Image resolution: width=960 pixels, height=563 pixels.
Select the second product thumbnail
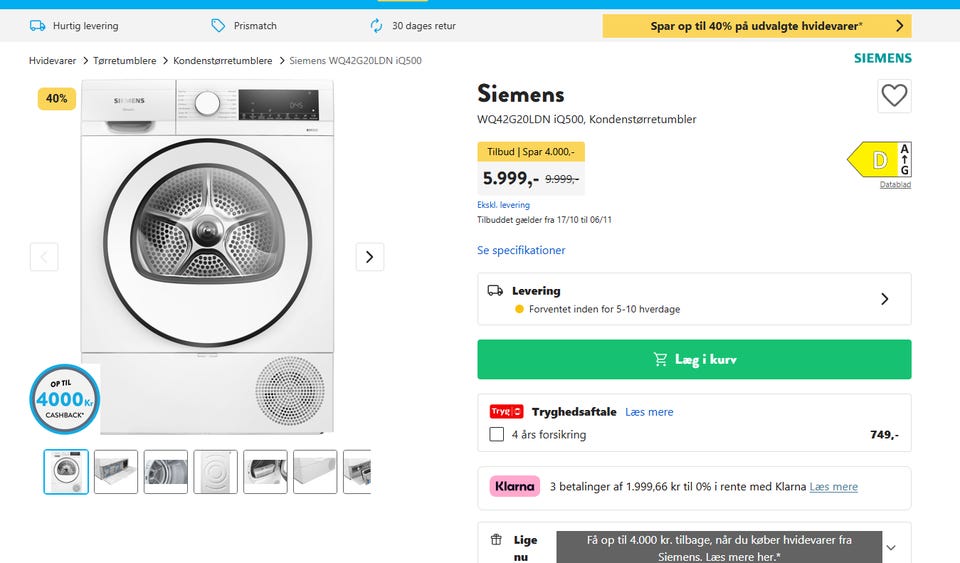116,472
